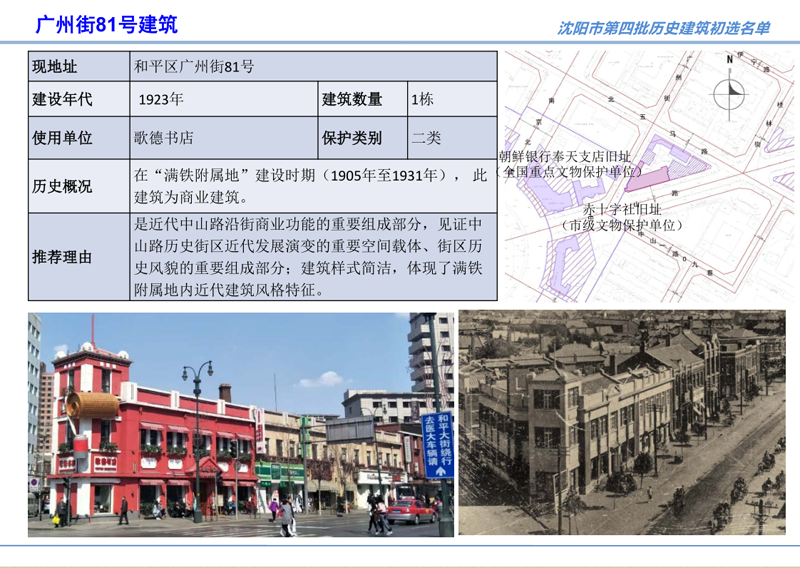Click the 朝鲜银行奉天支店旧址 map label
The width and height of the screenshot is (800, 568).
pos(565,157)
